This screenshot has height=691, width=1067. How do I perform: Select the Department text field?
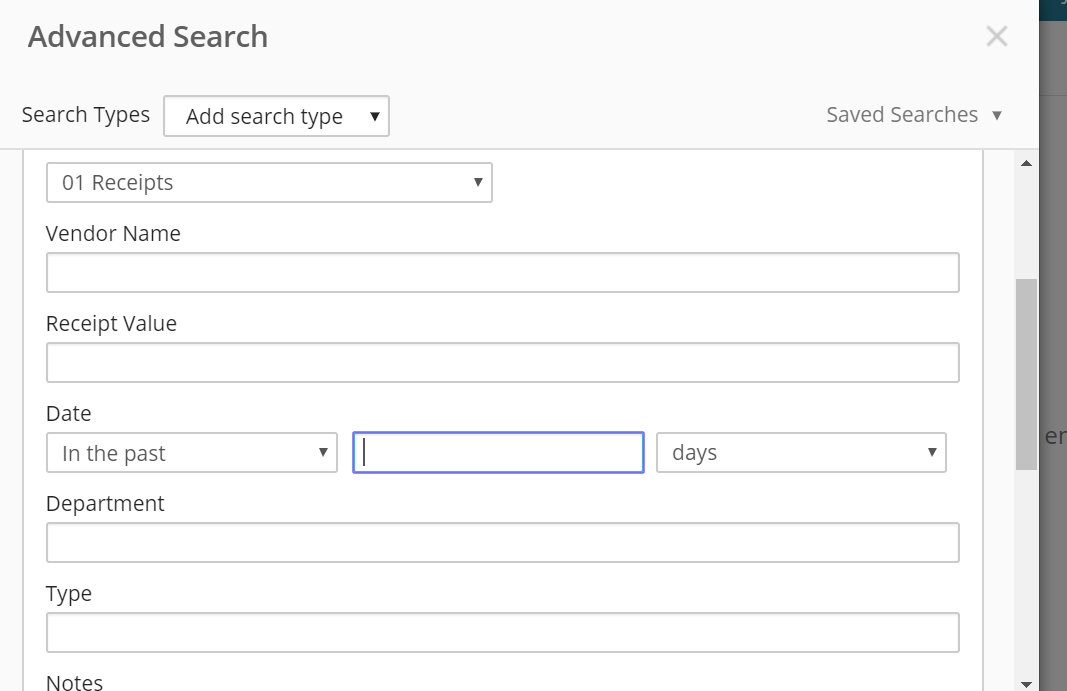[x=502, y=543]
